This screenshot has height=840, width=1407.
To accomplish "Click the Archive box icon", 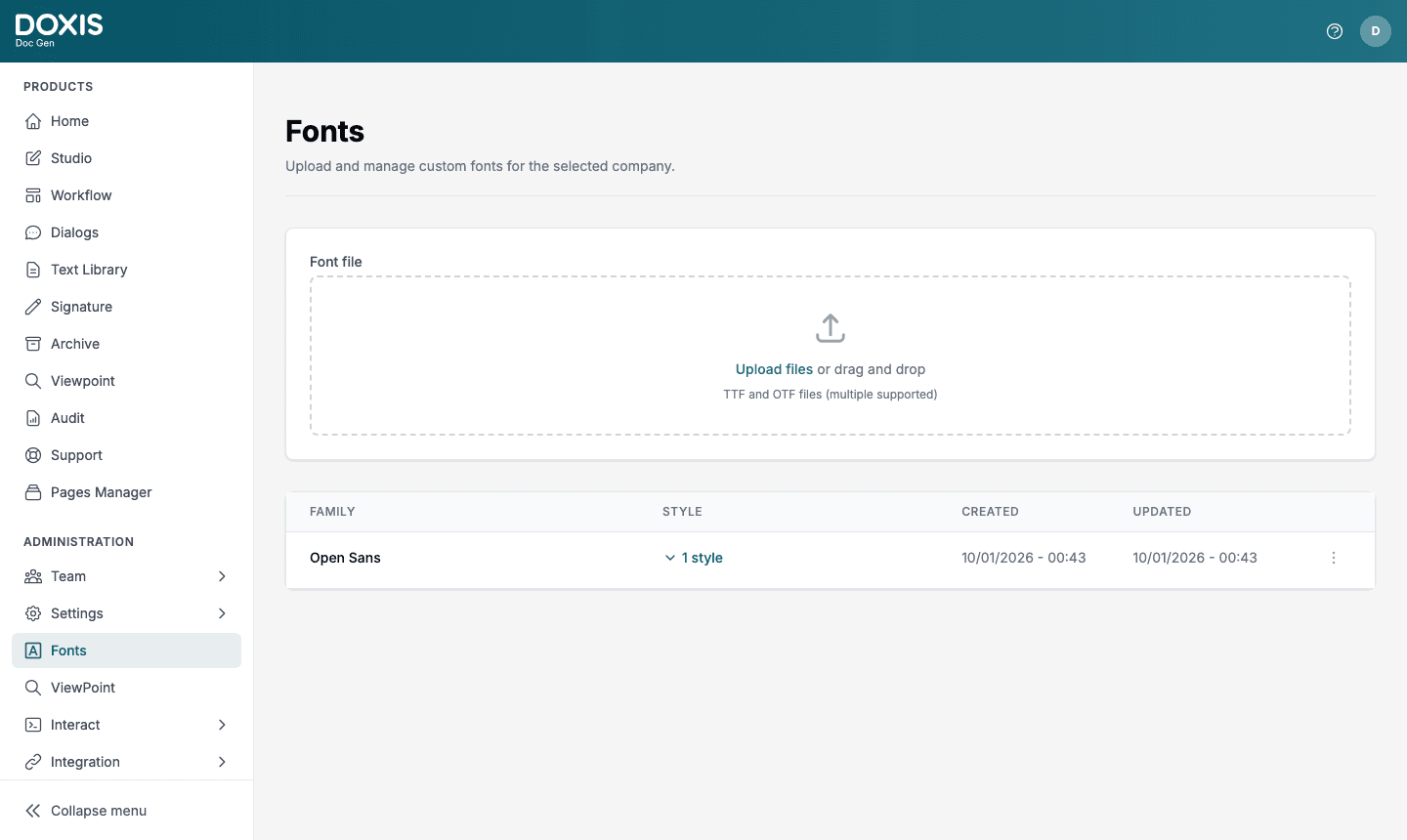I will [x=33, y=344].
